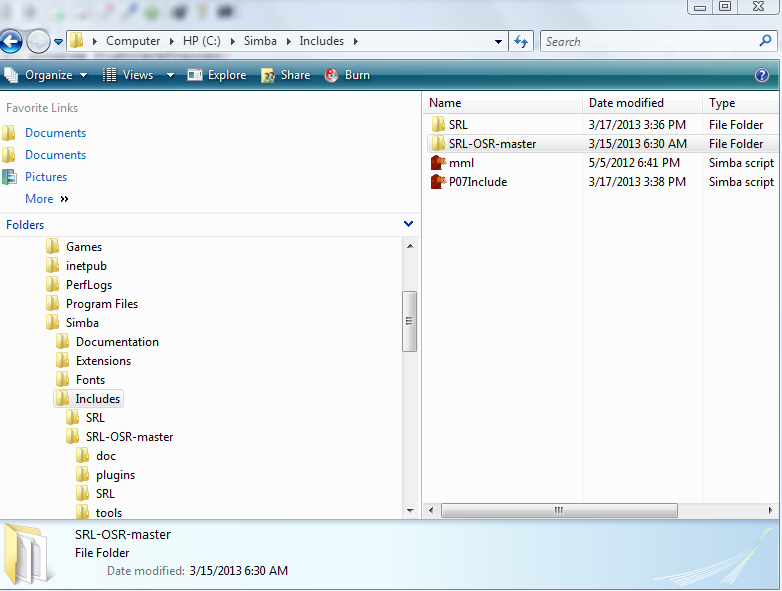
Task: Select Simba folder in the tree
Action: coord(82,323)
